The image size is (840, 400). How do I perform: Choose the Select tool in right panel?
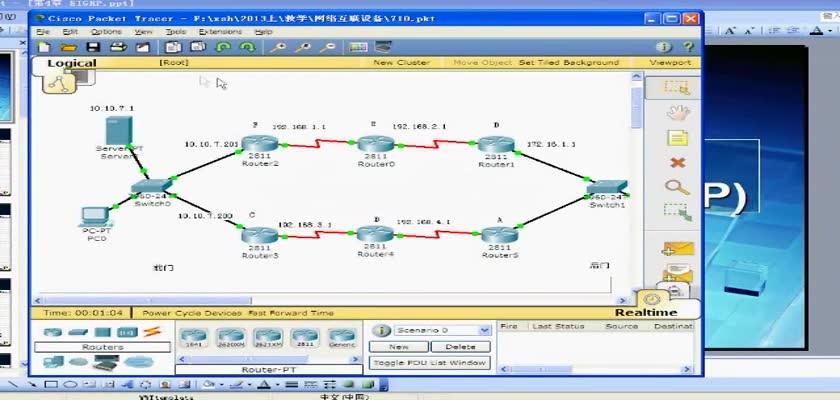[676, 87]
